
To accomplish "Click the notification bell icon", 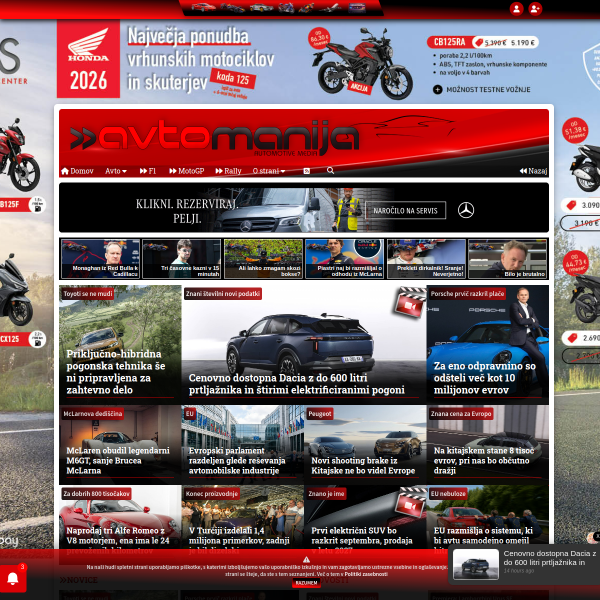I will pyautogui.click(x=13, y=578).
